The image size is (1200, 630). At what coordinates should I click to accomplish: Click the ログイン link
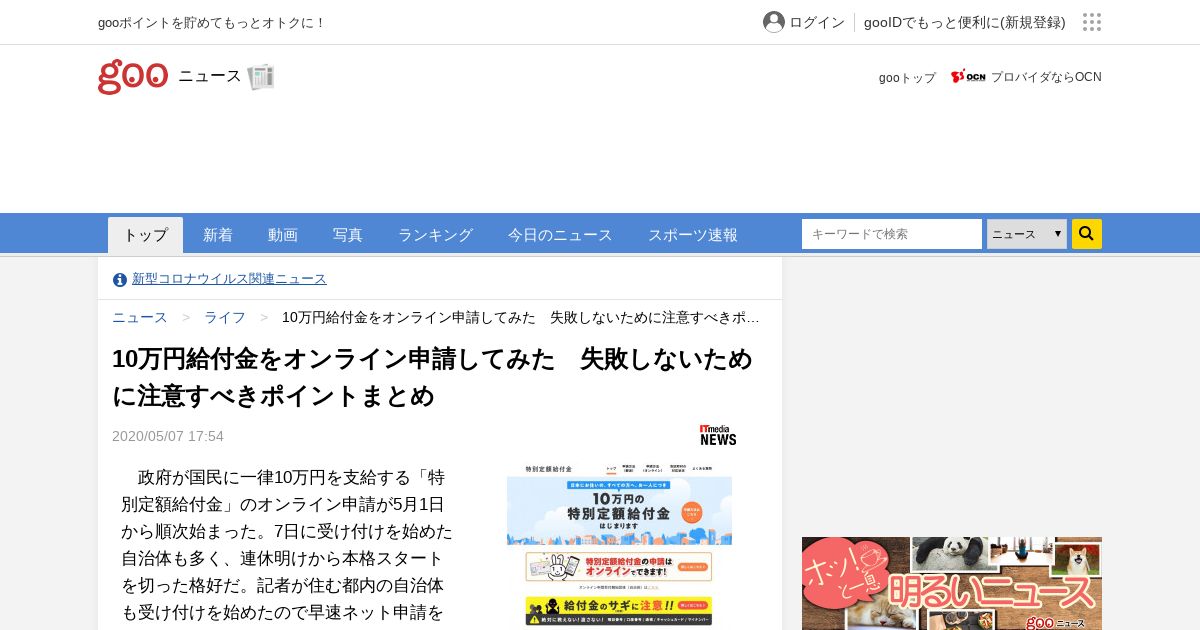817,22
